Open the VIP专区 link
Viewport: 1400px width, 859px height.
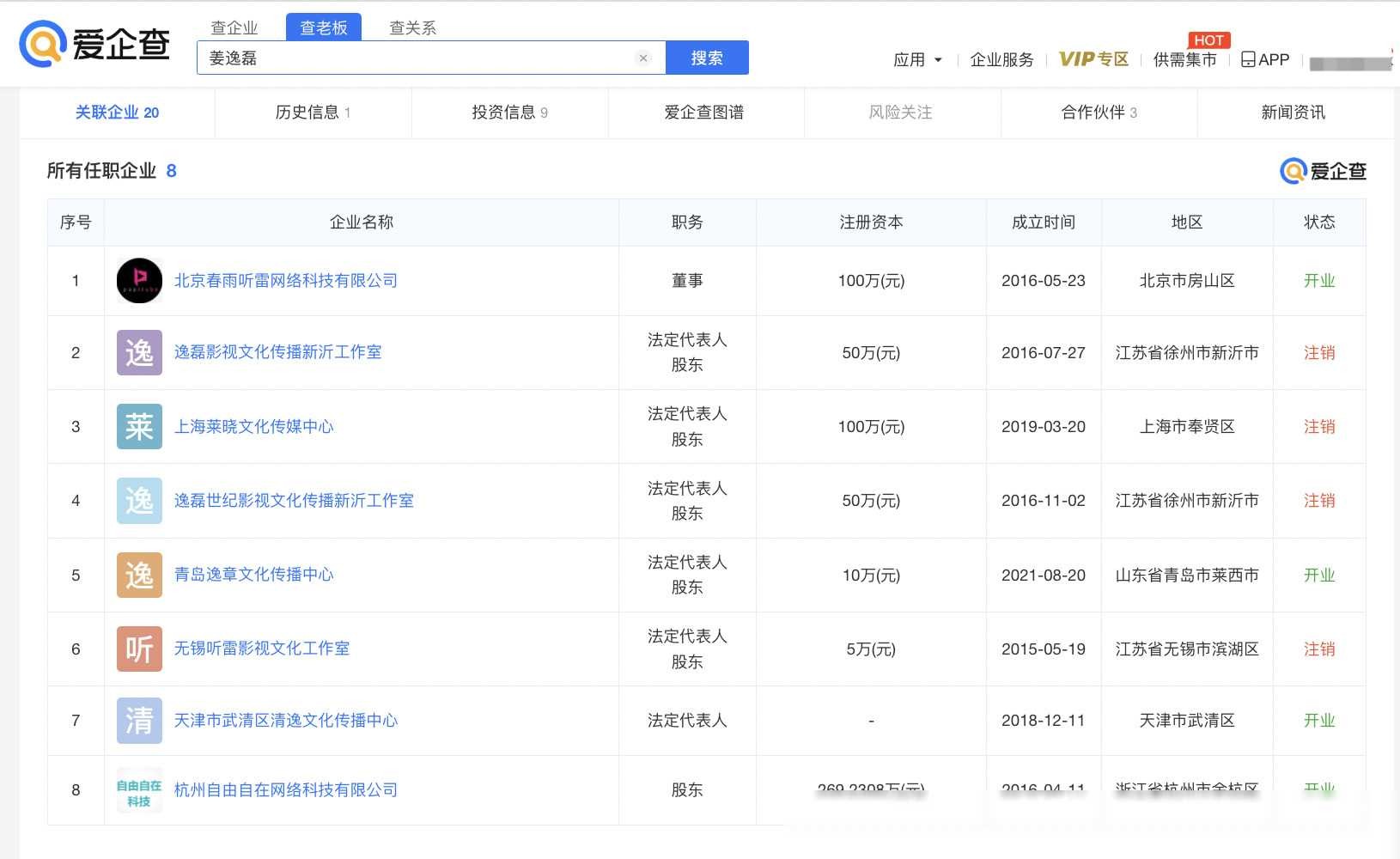pyautogui.click(x=1093, y=59)
